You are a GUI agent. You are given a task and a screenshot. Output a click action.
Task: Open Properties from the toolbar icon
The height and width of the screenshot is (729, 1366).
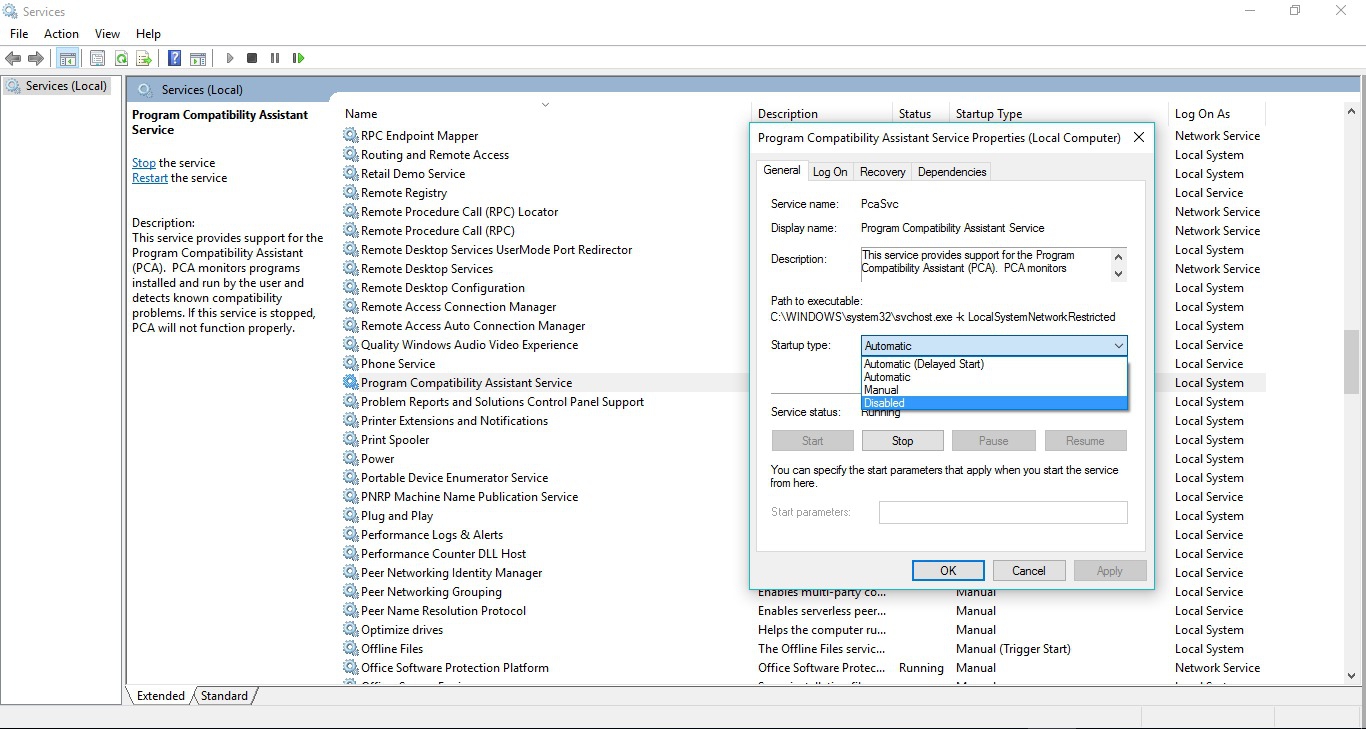coord(97,58)
